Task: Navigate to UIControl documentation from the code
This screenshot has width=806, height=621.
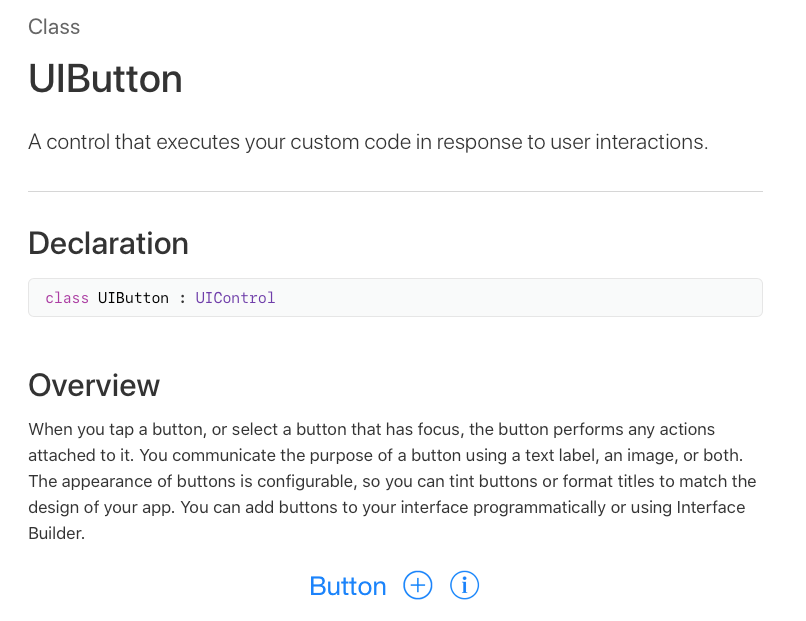Action: (x=235, y=297)
